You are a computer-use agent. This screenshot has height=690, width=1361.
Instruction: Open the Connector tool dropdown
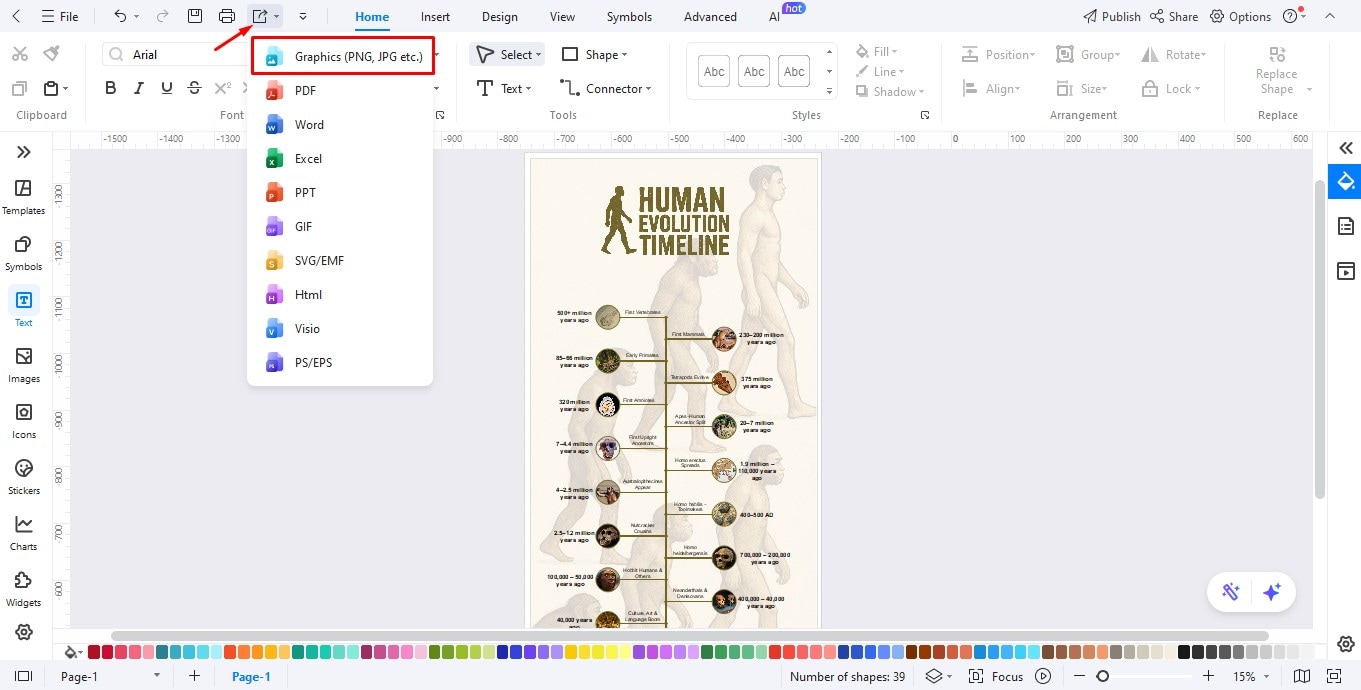pos(605,88)
